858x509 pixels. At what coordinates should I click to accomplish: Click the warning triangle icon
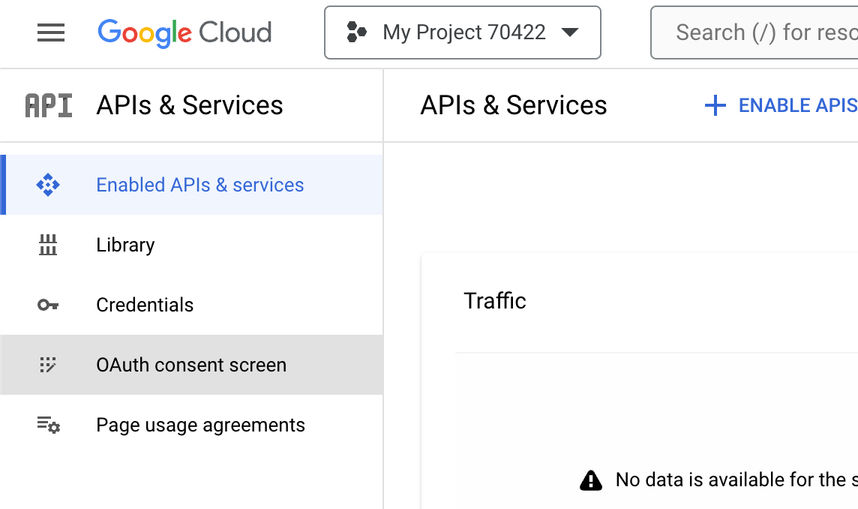click(x=591, y=480)
